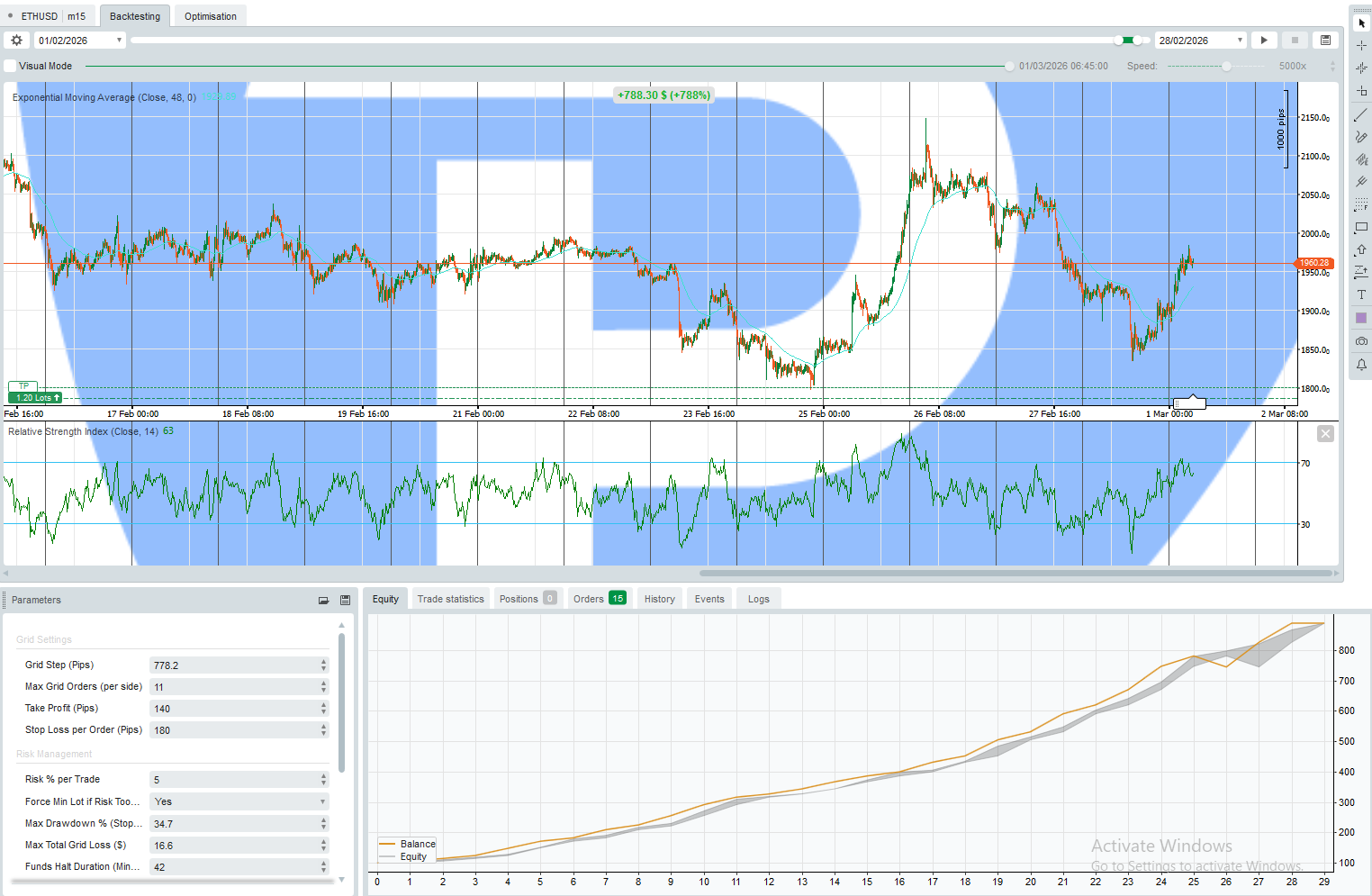1372x896 pixels.
Task: Select the text annotation tool
Action: click(1361, 295)
